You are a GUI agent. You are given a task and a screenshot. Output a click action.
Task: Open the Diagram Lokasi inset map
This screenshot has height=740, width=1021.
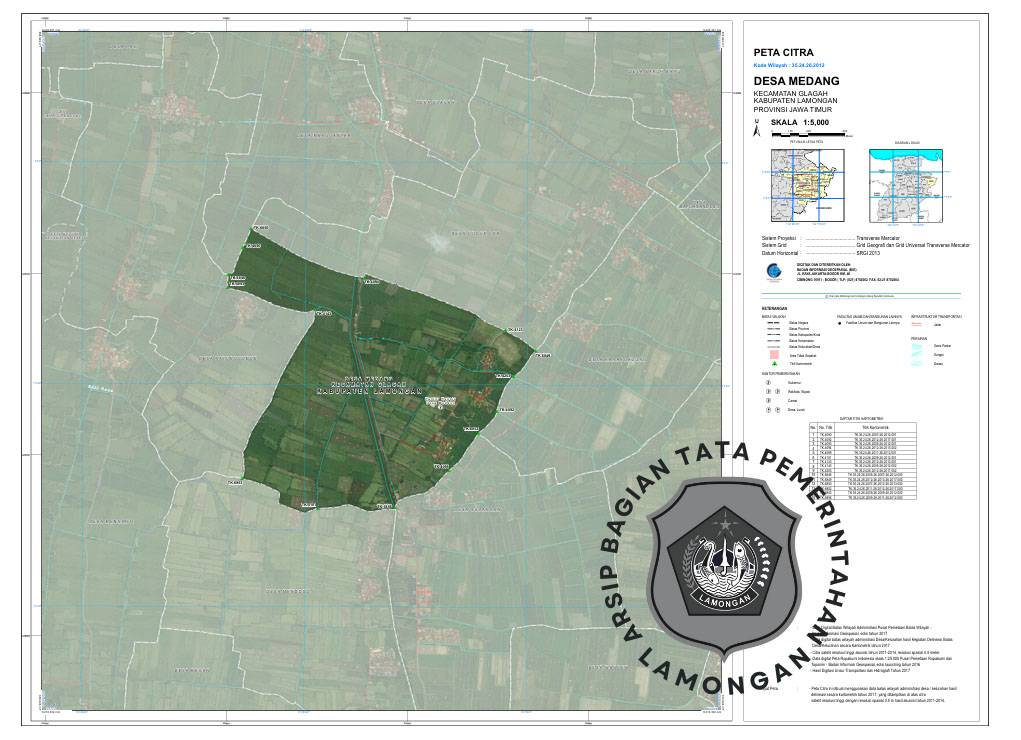(906, 185)
